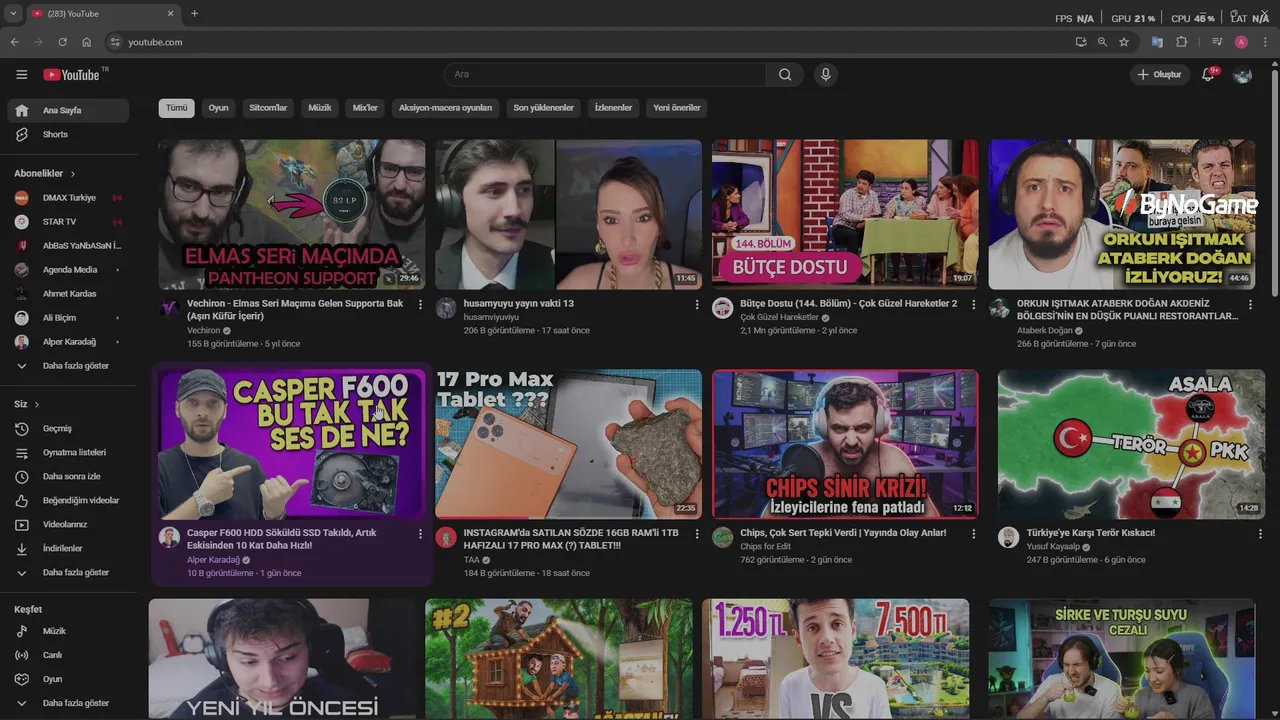Open Türkiye'ye Karşı Terör Kıskacı title
Viewport: 1280px width, 720px height.
click(1091, 533)
